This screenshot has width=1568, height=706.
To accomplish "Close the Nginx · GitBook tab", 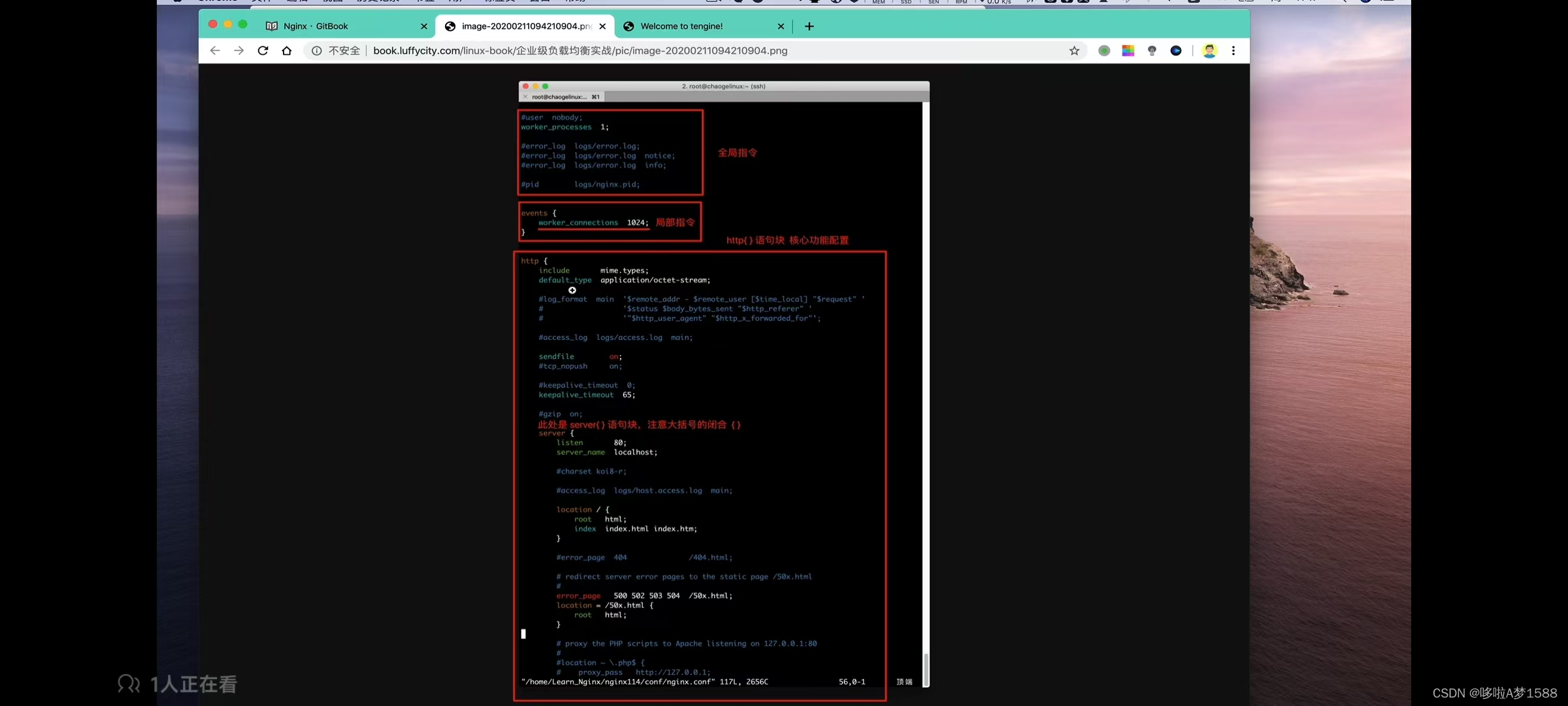I will 424,26.
